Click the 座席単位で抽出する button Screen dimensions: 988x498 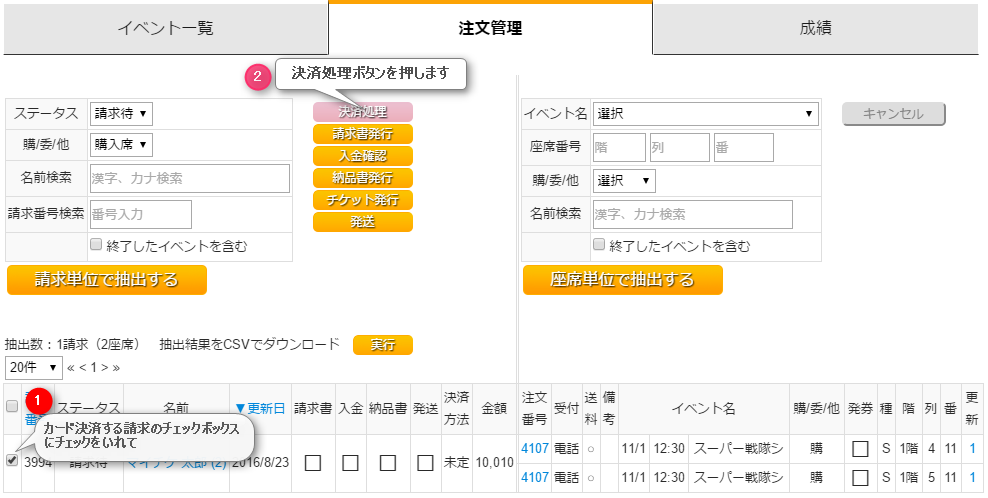[622, 280]
